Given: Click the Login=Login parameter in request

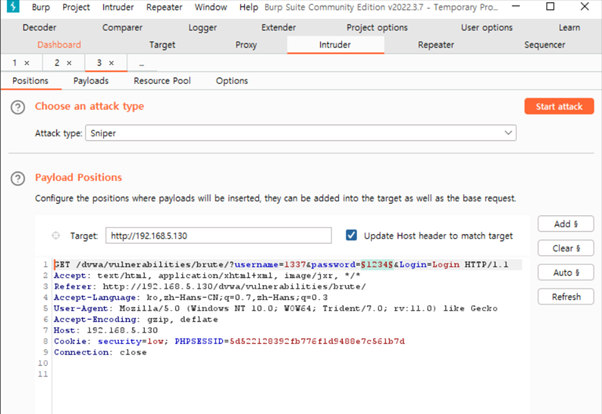Looking at the screenshot, I should click(x=429, y=265).
